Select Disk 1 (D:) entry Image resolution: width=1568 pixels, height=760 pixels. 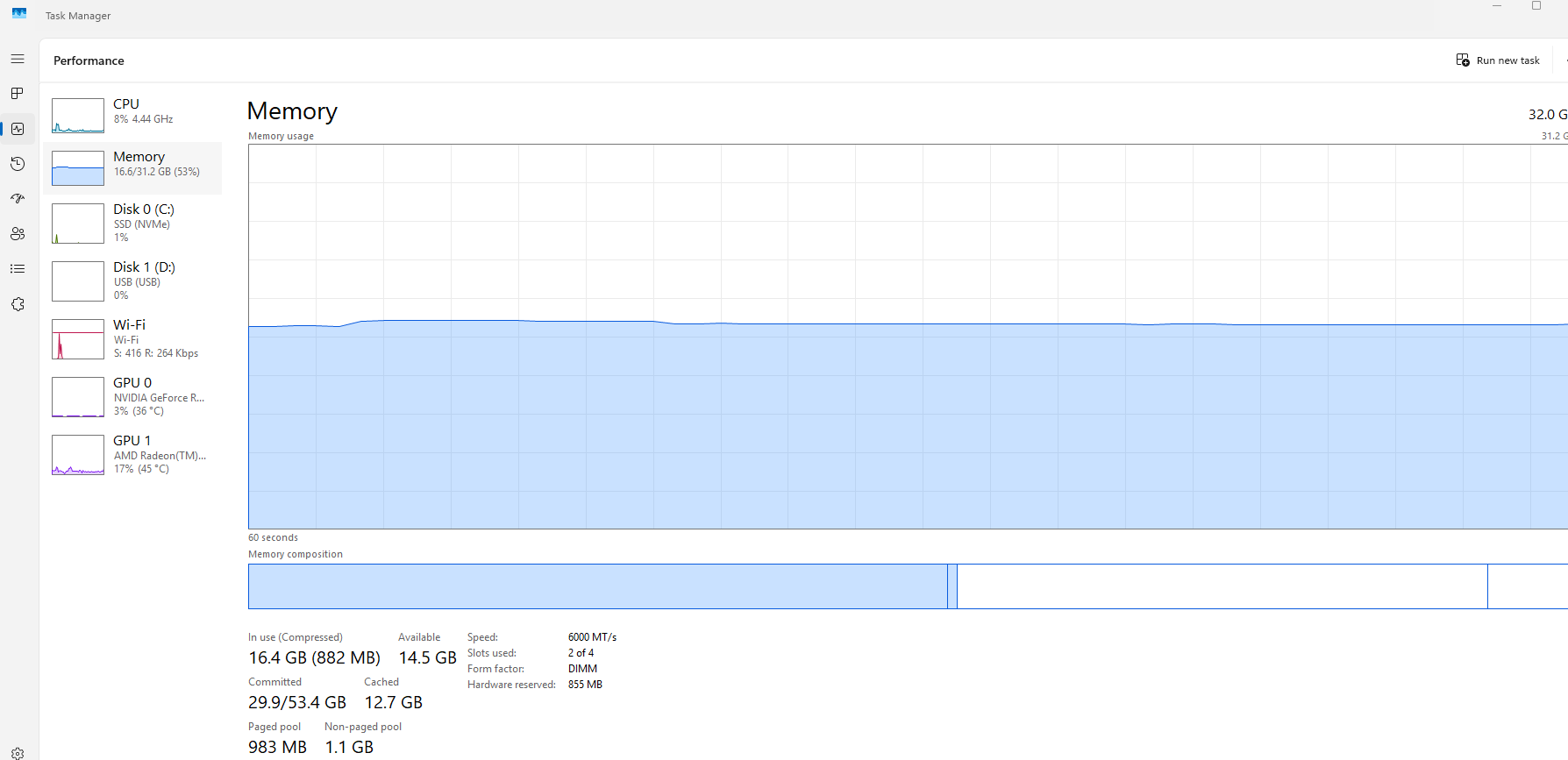132,281
